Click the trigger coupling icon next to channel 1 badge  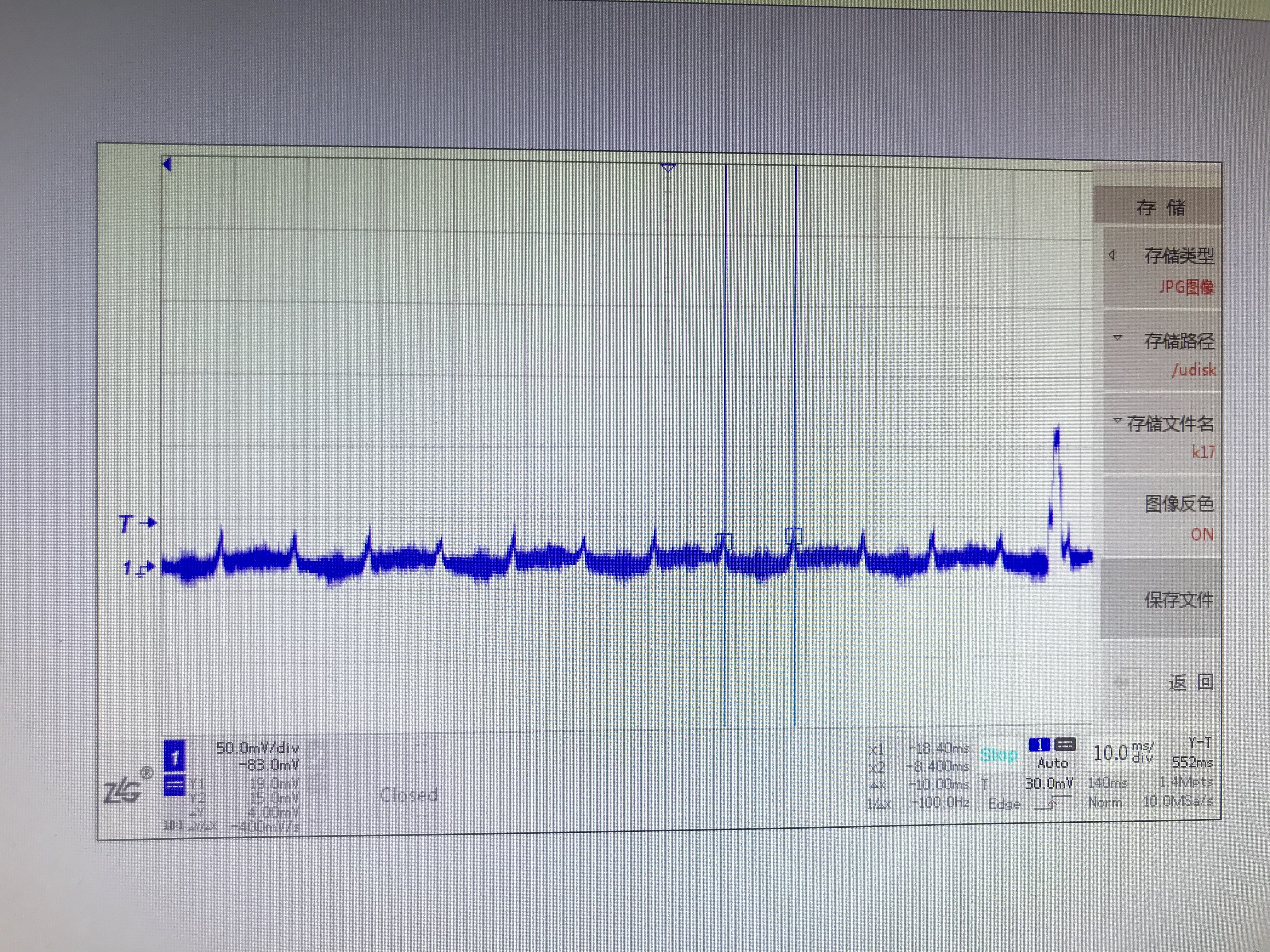1065,745
